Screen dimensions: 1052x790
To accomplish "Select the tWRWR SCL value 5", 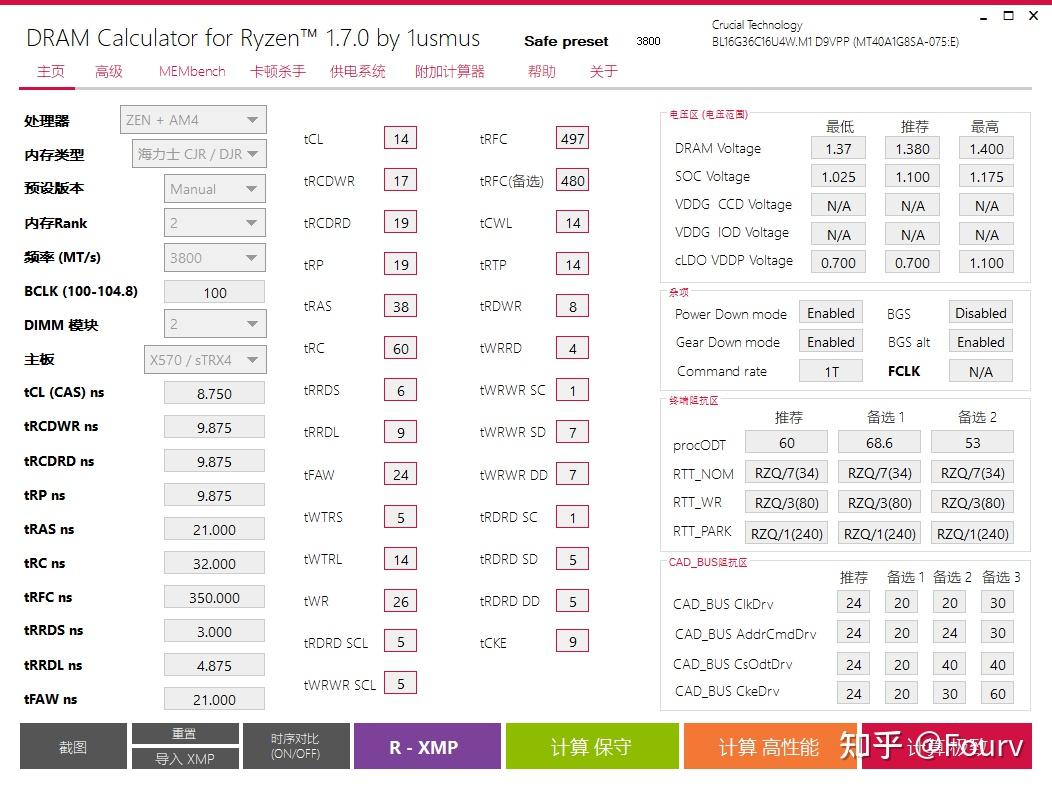I will [x=401, y=683].
